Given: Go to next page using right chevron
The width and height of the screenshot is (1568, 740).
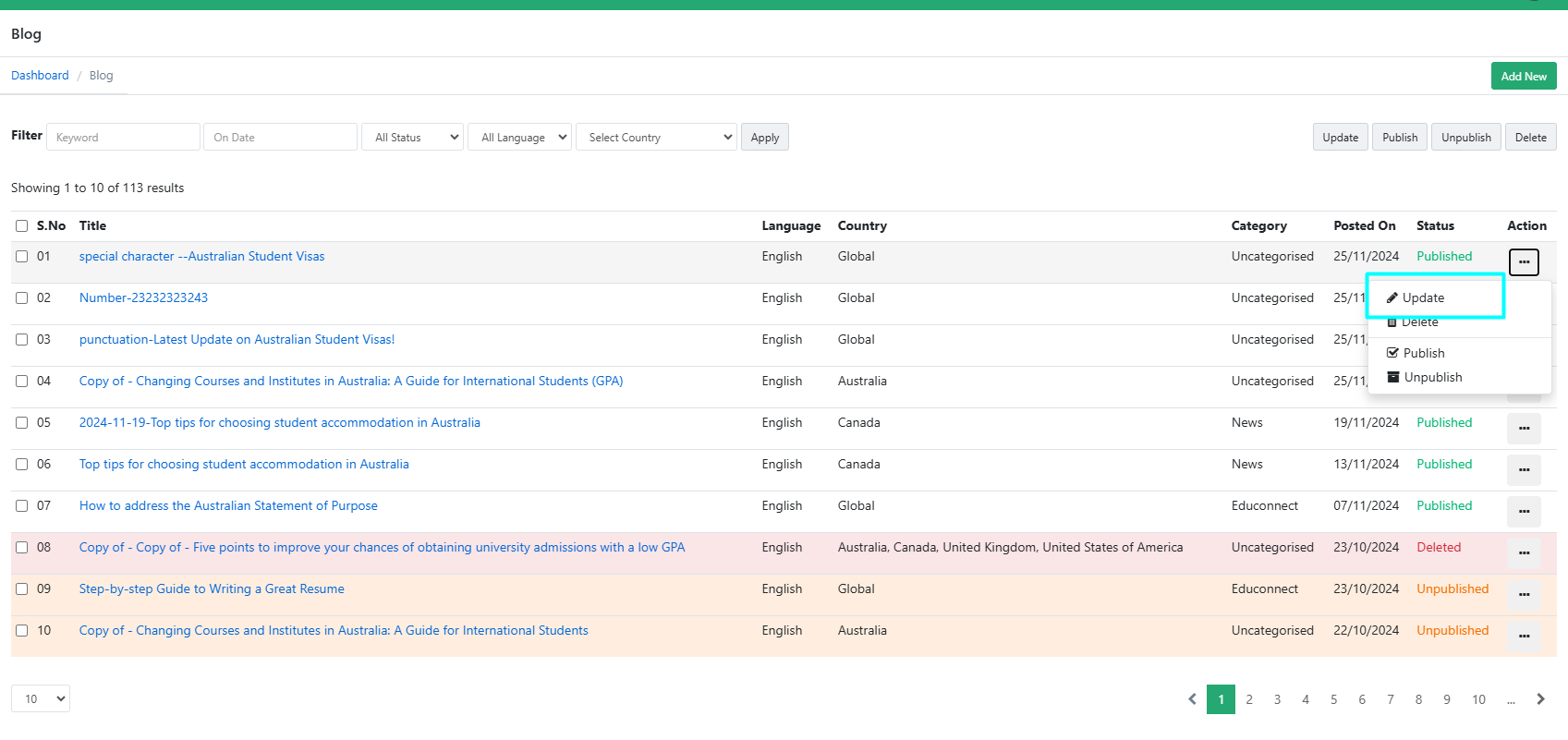Looking at the screenshot, I should [1540, 699].
